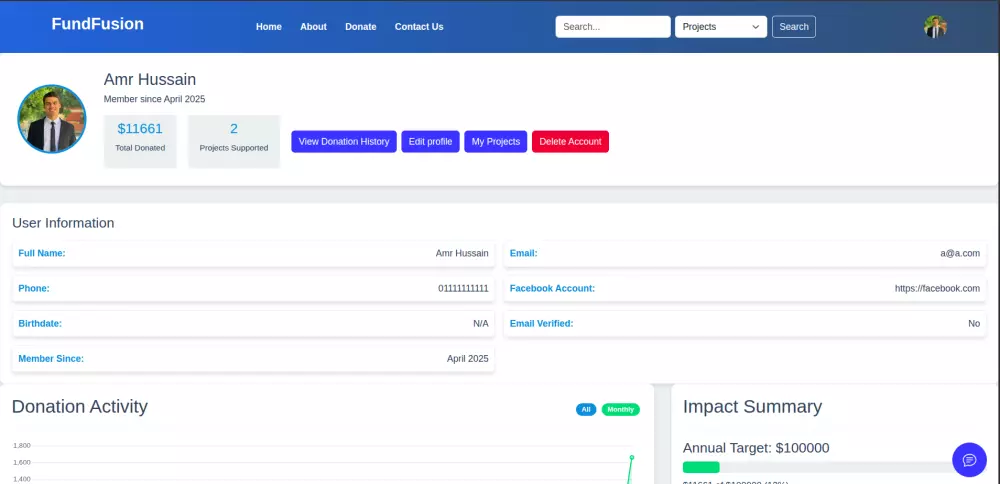
Task: Go to the Home menu item
Action: pyautogui.click(x=268, y=27)
